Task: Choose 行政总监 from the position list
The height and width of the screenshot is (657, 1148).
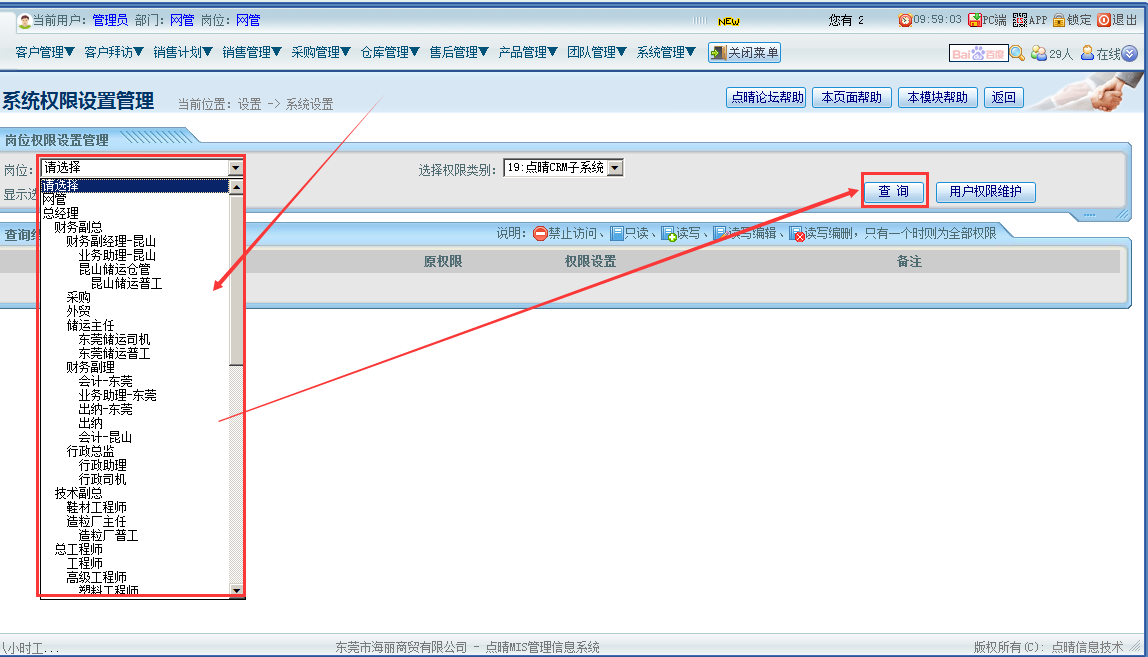Action: (91, 451)
